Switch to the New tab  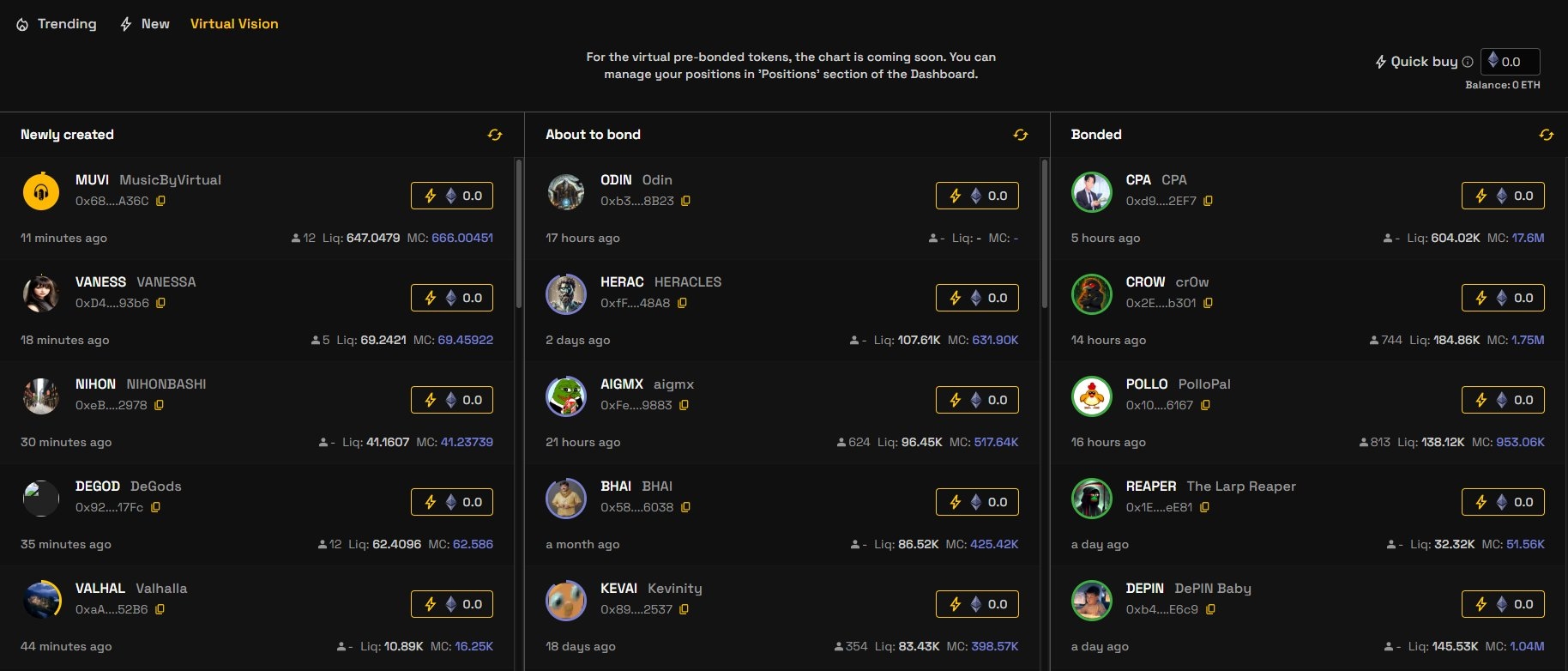(144, 24)
